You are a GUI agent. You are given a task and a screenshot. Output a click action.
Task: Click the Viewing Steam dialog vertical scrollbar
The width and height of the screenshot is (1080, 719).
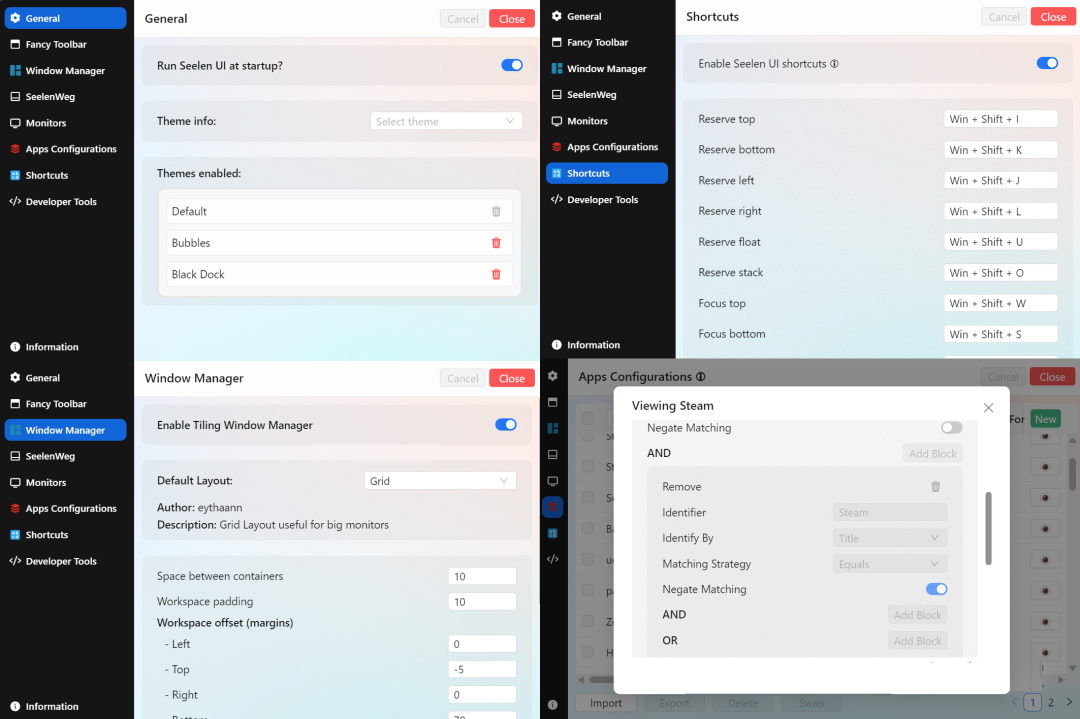click(988, 528)
